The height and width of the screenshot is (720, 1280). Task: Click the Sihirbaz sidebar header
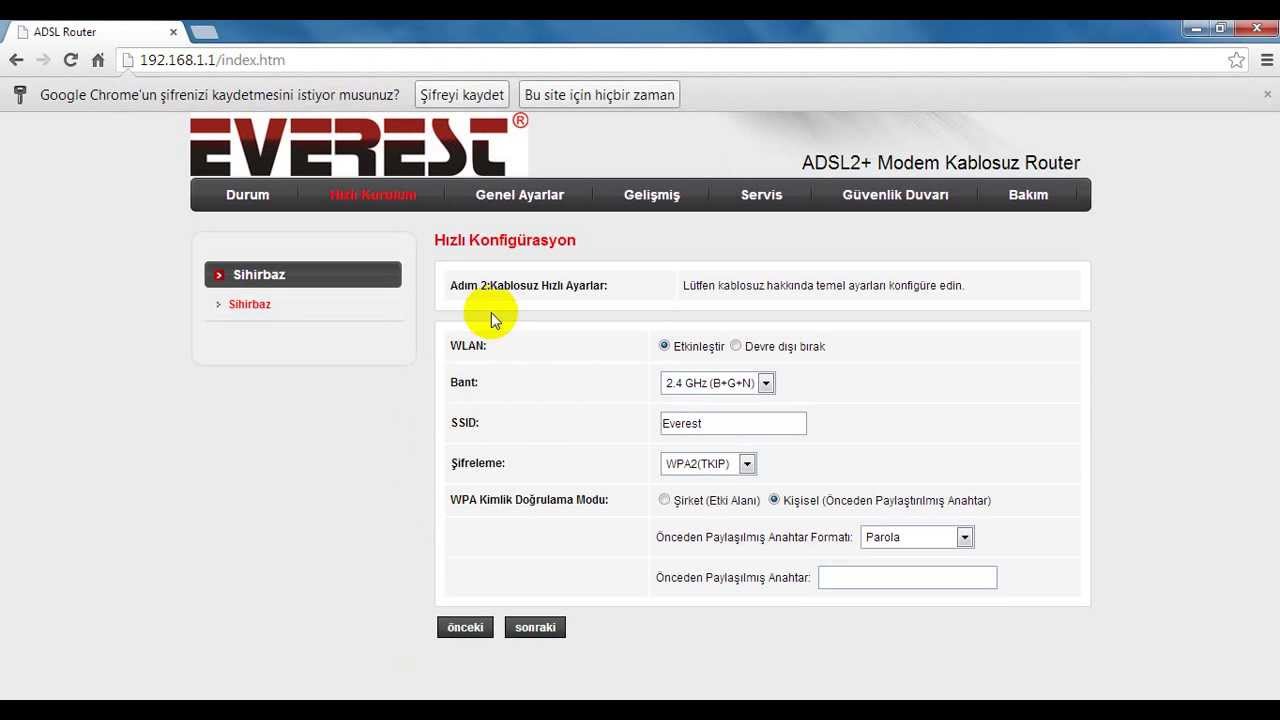[303, 275]
